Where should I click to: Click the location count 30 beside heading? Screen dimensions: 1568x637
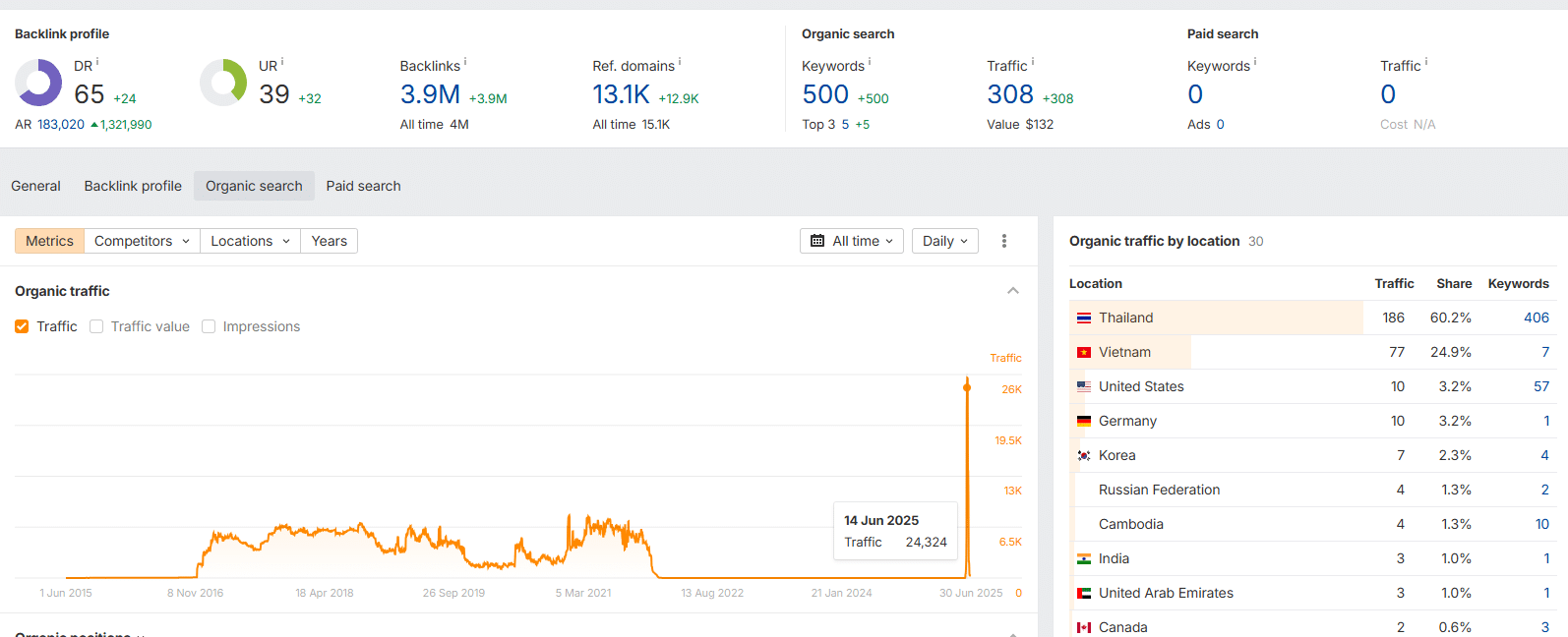tap(1256, 241)
